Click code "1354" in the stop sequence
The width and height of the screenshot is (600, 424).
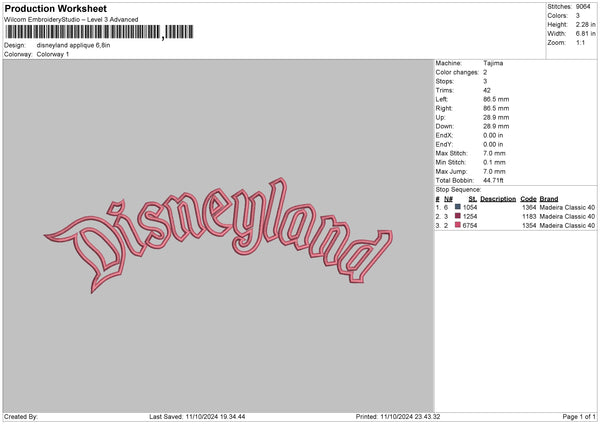(x=529, y=225)
